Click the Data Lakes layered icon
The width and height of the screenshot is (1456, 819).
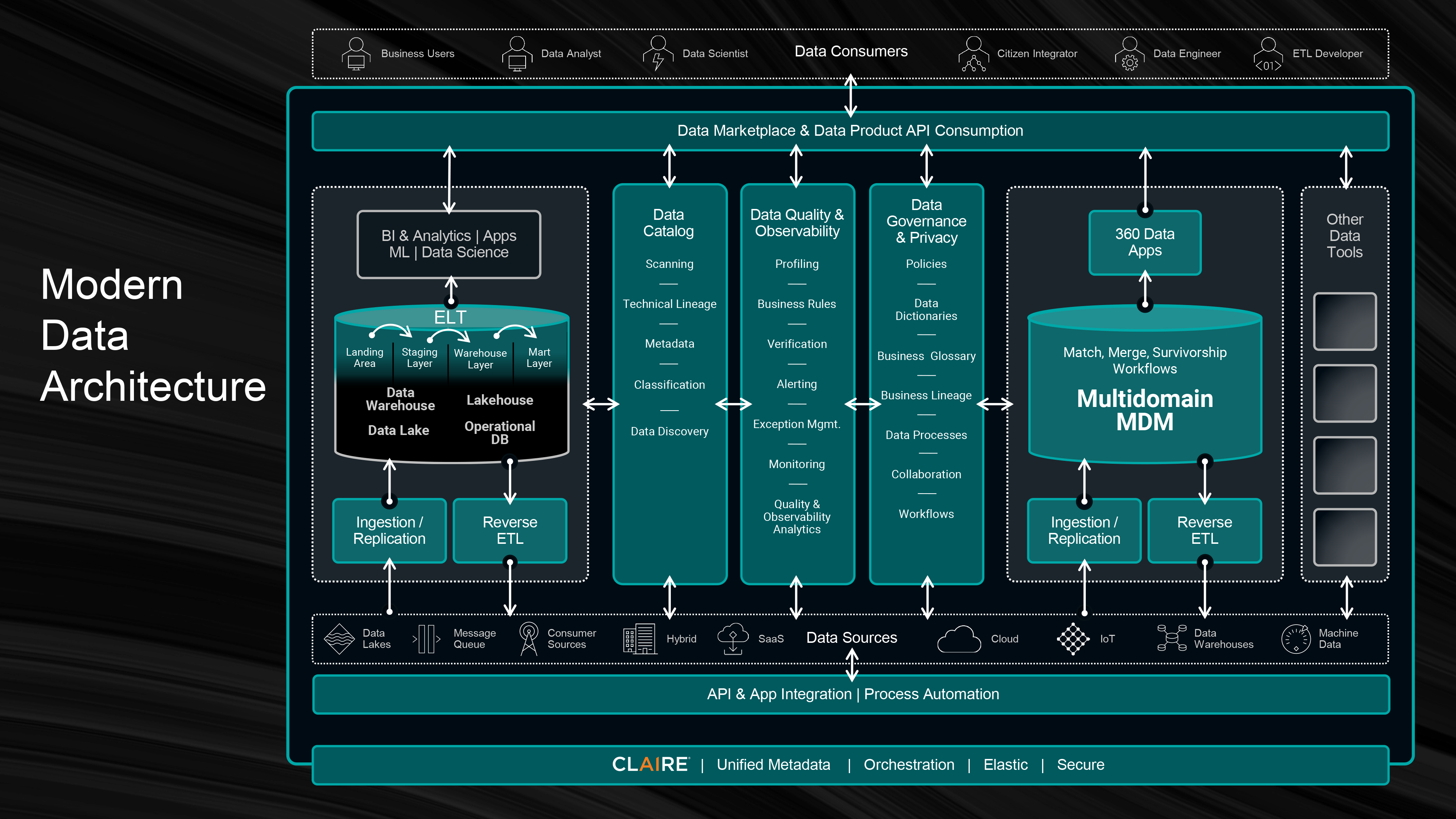[339, 639]
